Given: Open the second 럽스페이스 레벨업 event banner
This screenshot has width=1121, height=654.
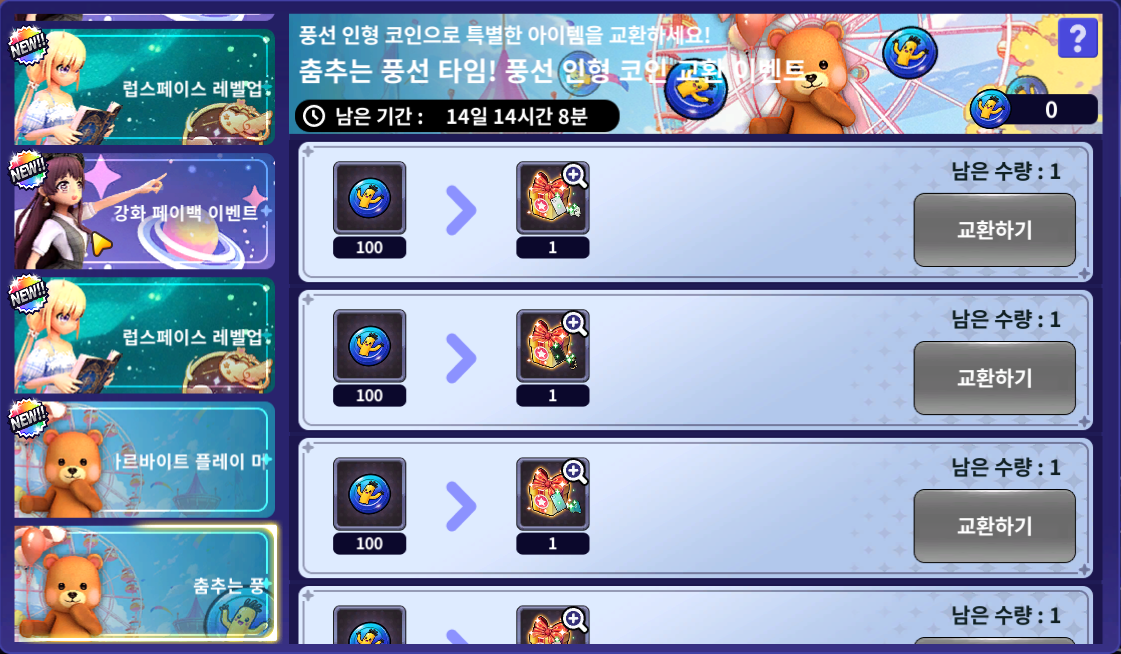Looking at the screenshot, I should click(x=144, y=336).
